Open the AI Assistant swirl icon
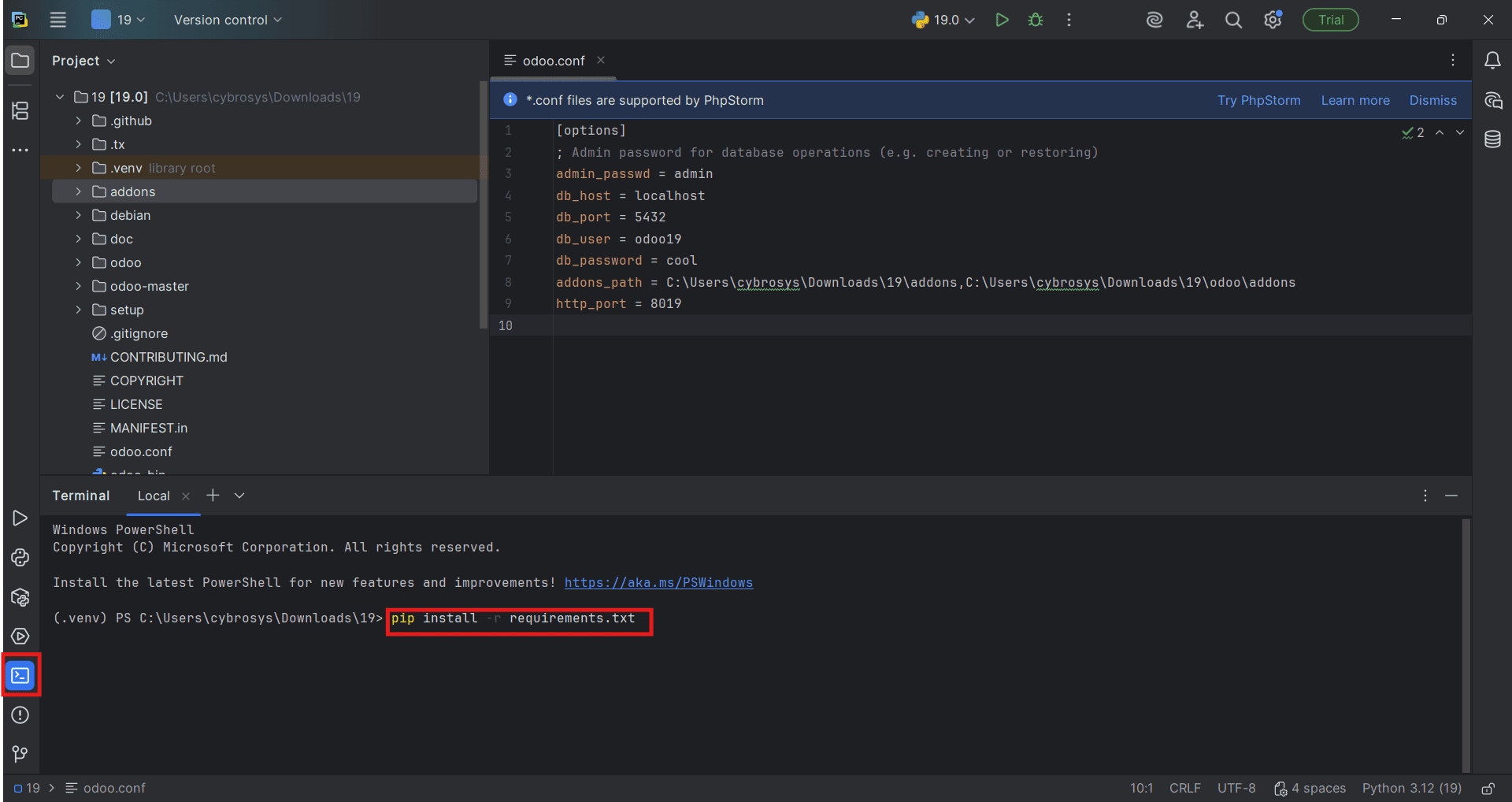Image resolution: width=1512 pixels, height=802 pixels. pyautogui.click(x=1154, y=20)
